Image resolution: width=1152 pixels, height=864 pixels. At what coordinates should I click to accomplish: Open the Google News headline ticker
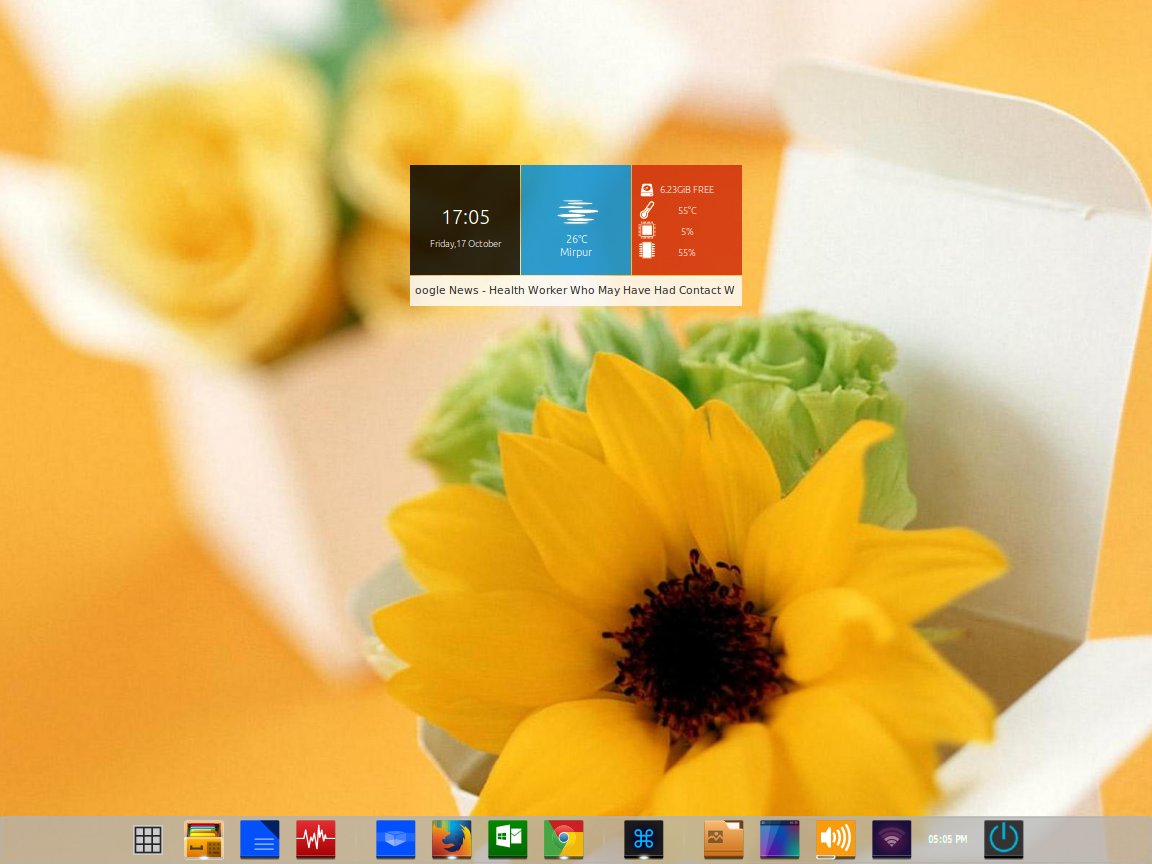coord(575,290)
